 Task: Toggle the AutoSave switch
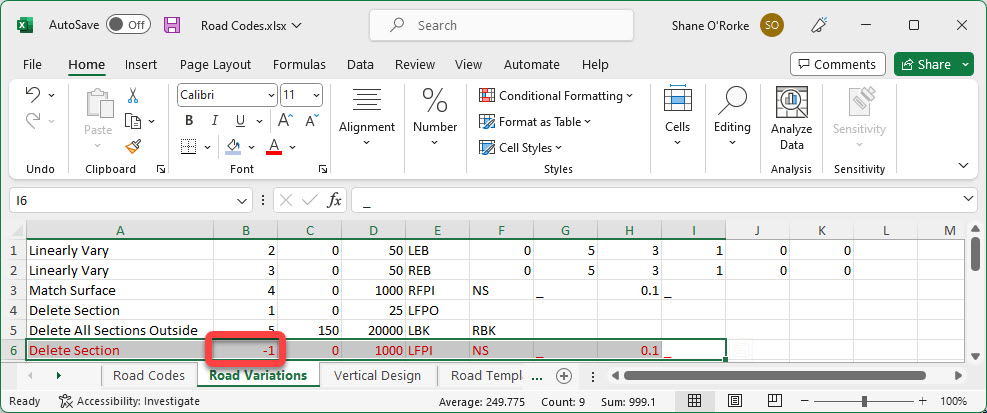(128, 25)
